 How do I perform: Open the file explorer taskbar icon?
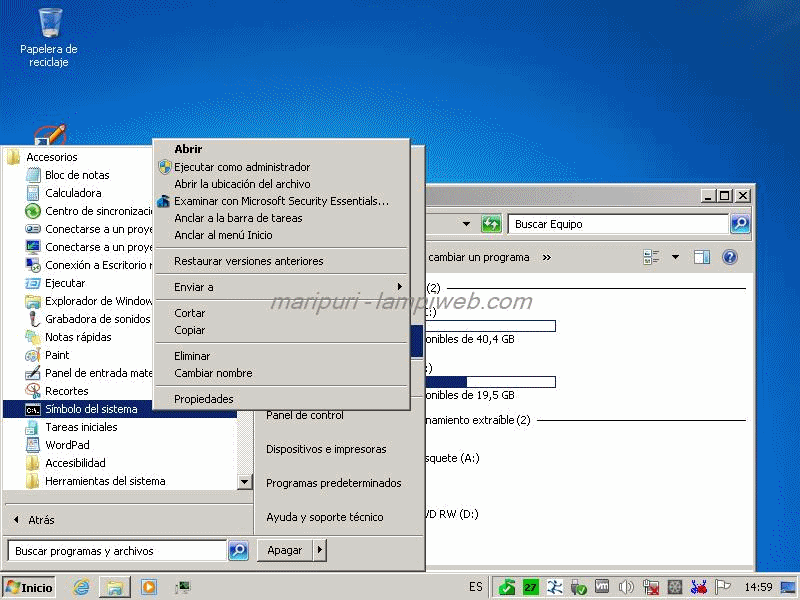coord(115,587)
